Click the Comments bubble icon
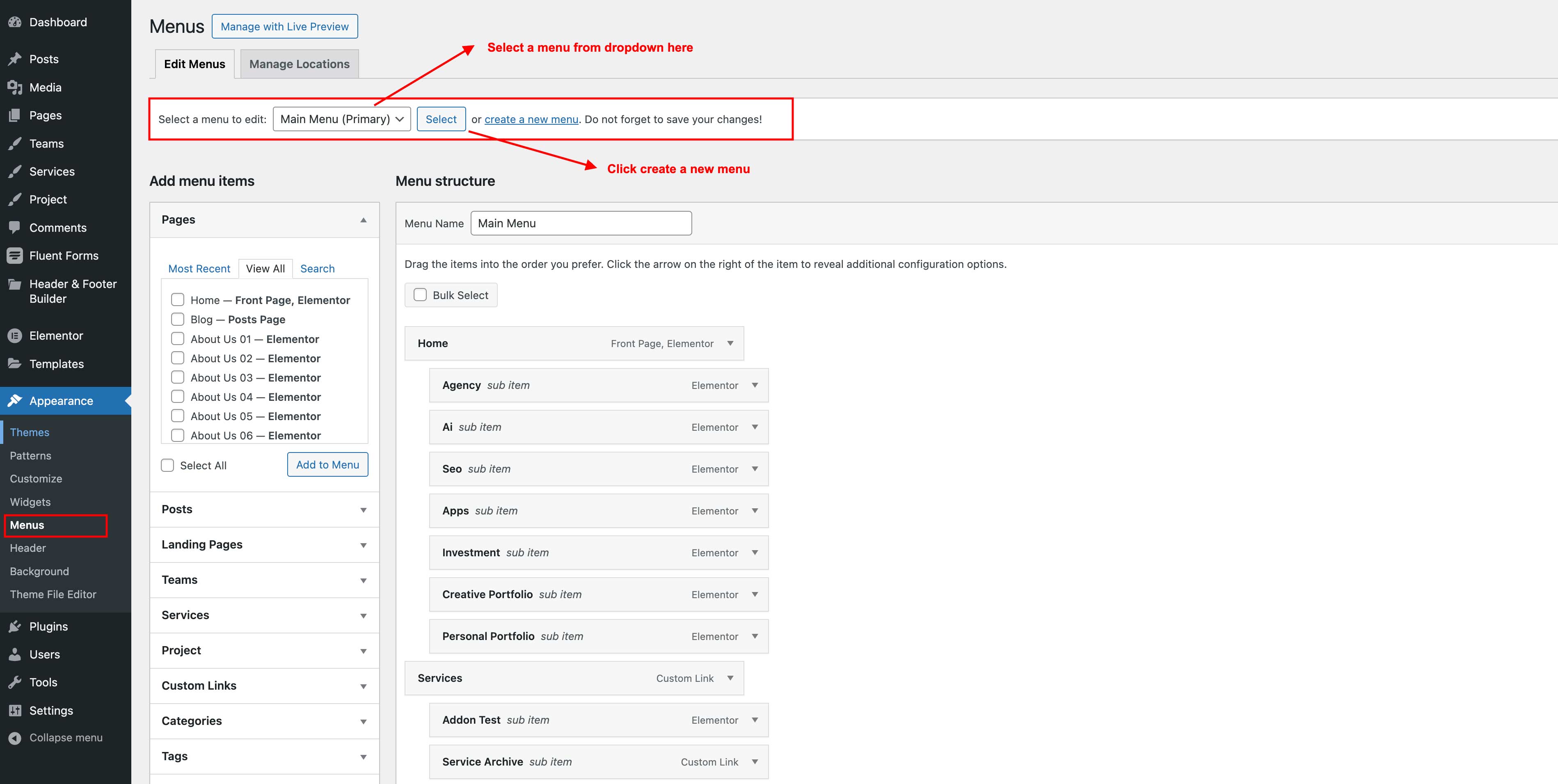This screenshot has height=784, width=1558. click(x=15, y=227)
